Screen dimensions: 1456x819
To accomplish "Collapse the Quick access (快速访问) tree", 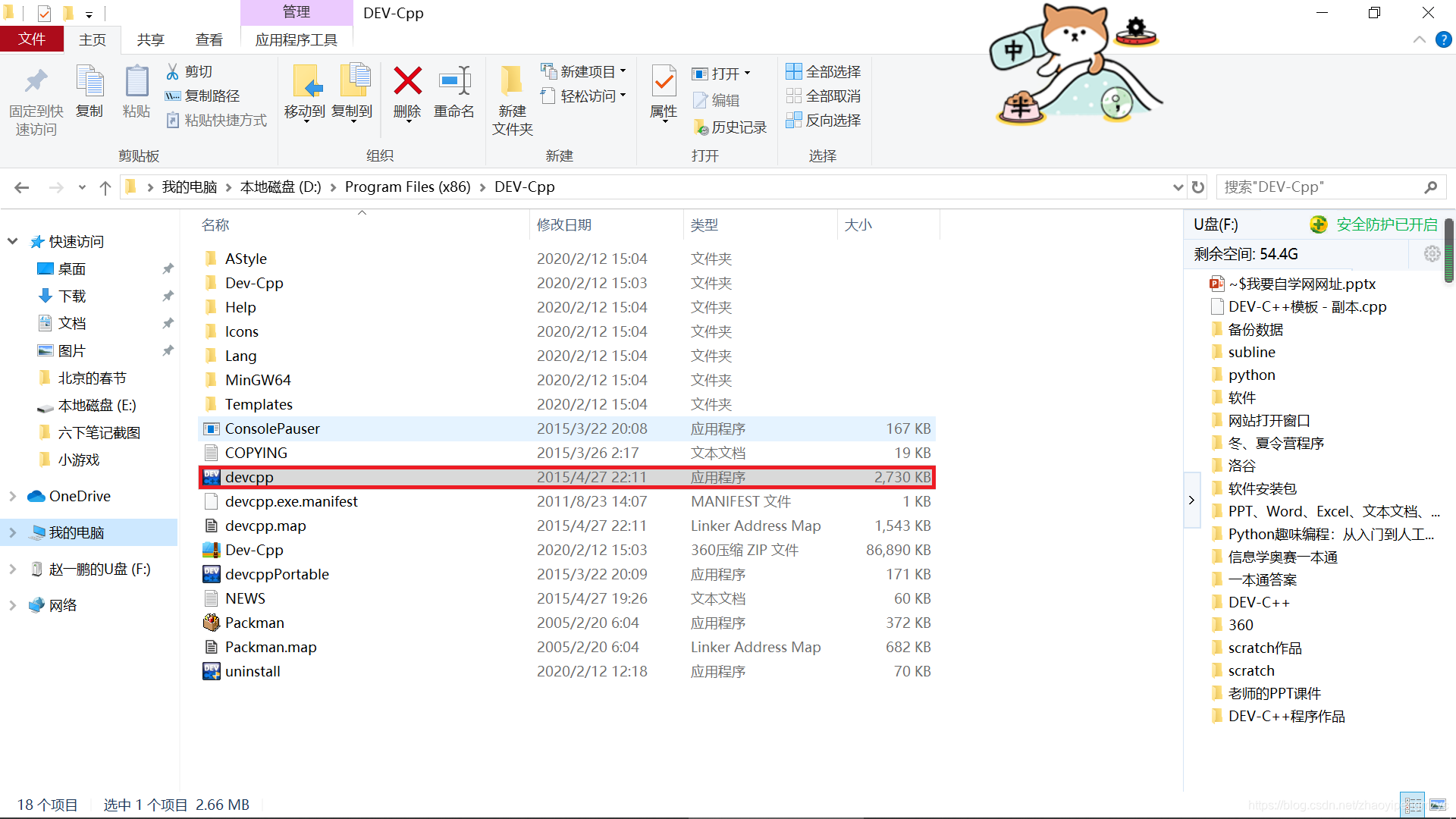I will point(12,241).
